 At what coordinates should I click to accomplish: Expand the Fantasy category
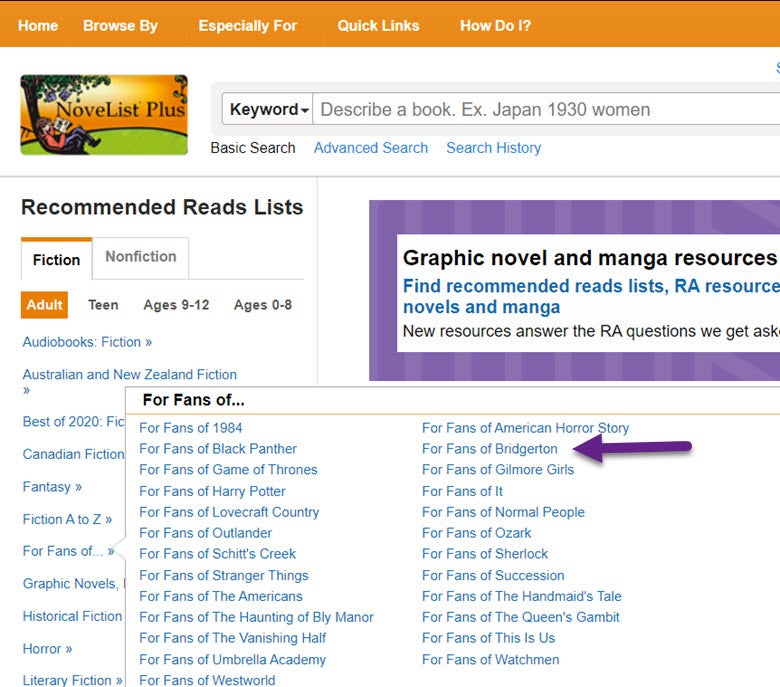(52, 487)
